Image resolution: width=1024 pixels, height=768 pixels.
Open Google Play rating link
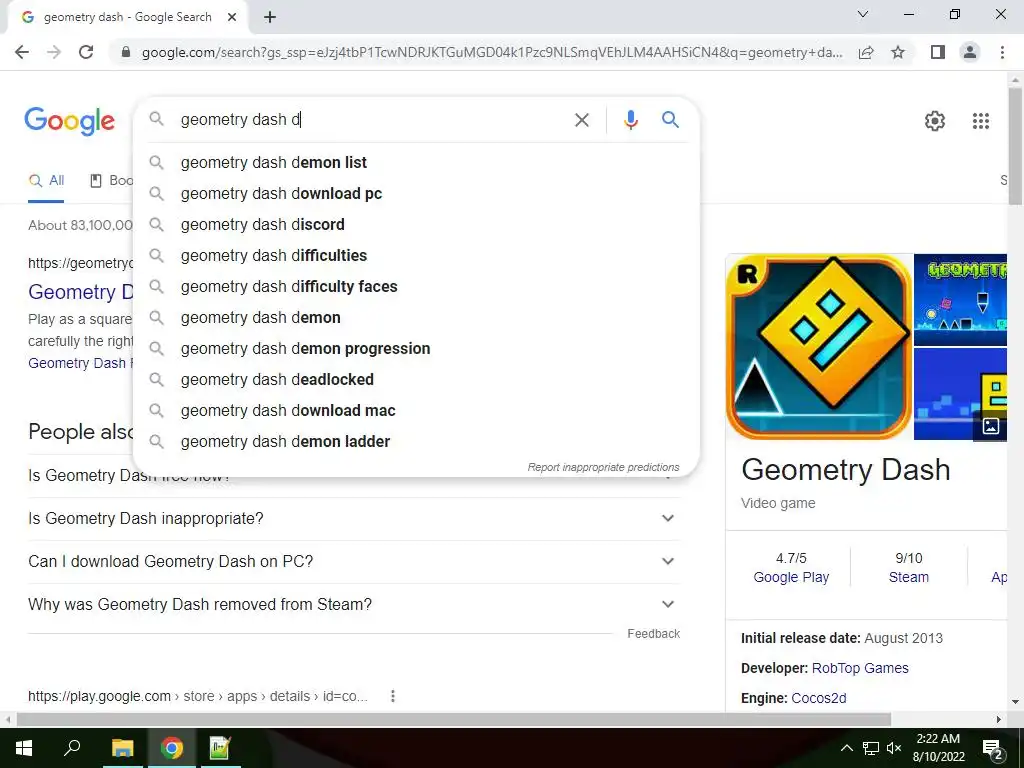[791, 577]
